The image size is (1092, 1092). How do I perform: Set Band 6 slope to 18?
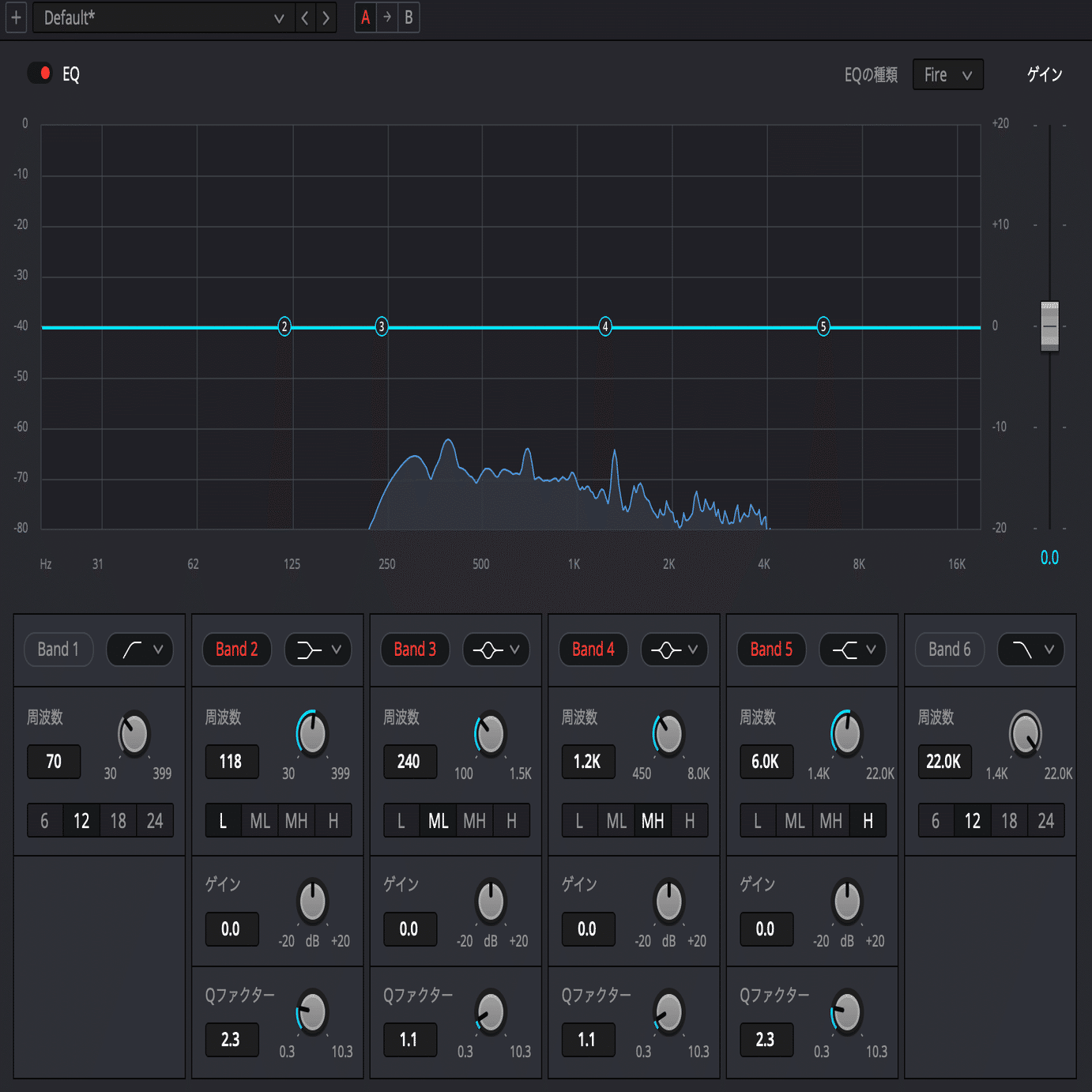pos(1009,821)
